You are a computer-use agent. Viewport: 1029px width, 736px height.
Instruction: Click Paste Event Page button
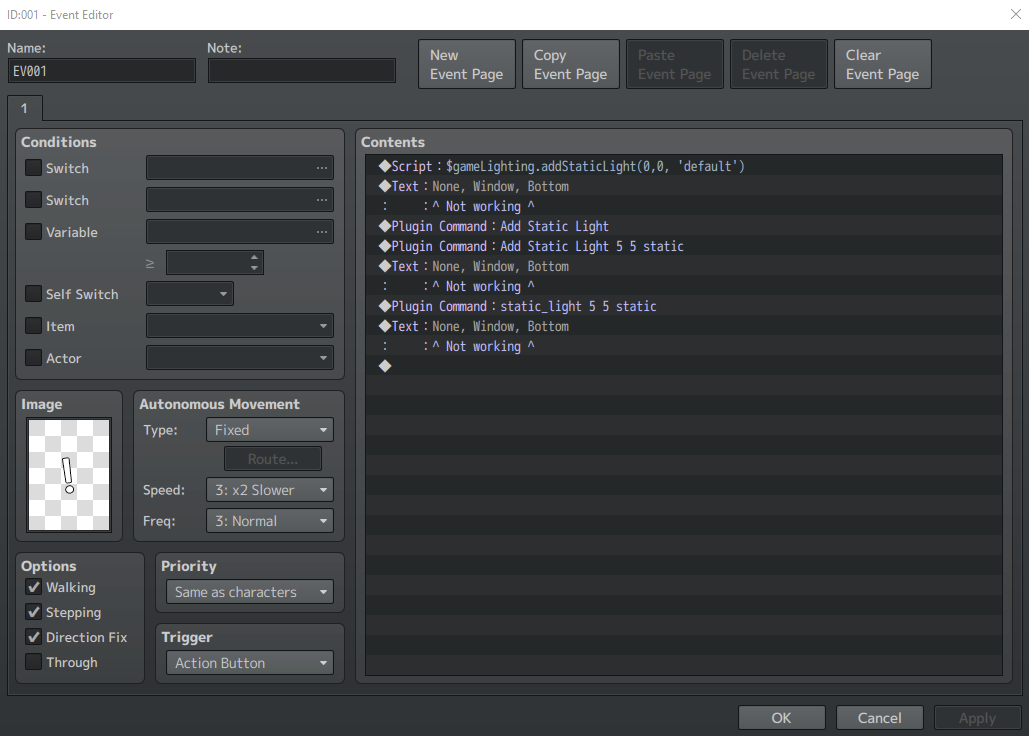point(675,64)
